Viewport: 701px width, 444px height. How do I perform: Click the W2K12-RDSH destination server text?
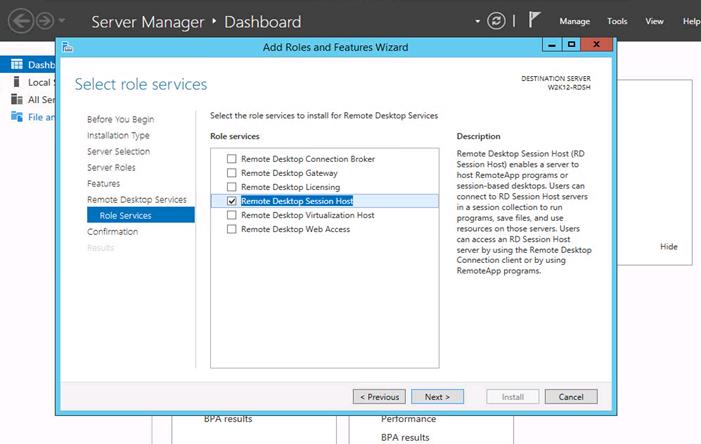pyautogui.click(x=569, y=87)
